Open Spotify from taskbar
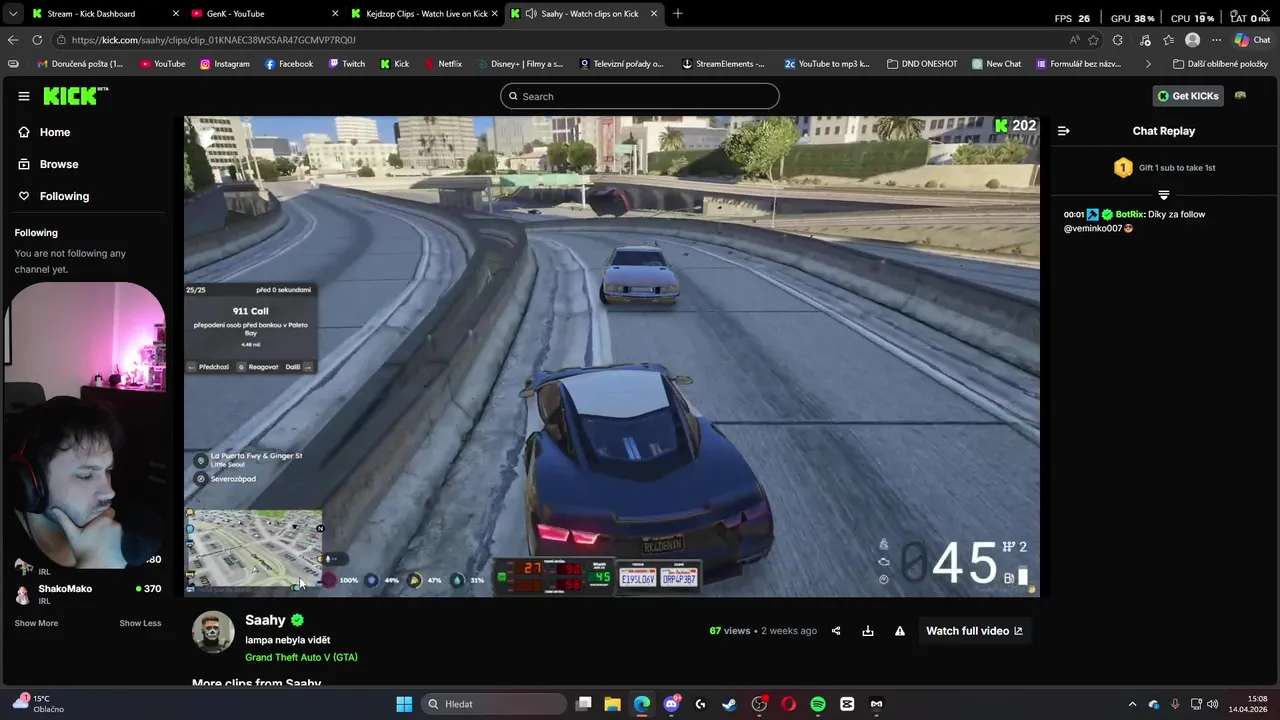The image size is (1280, 720). [x=818, y=704]
